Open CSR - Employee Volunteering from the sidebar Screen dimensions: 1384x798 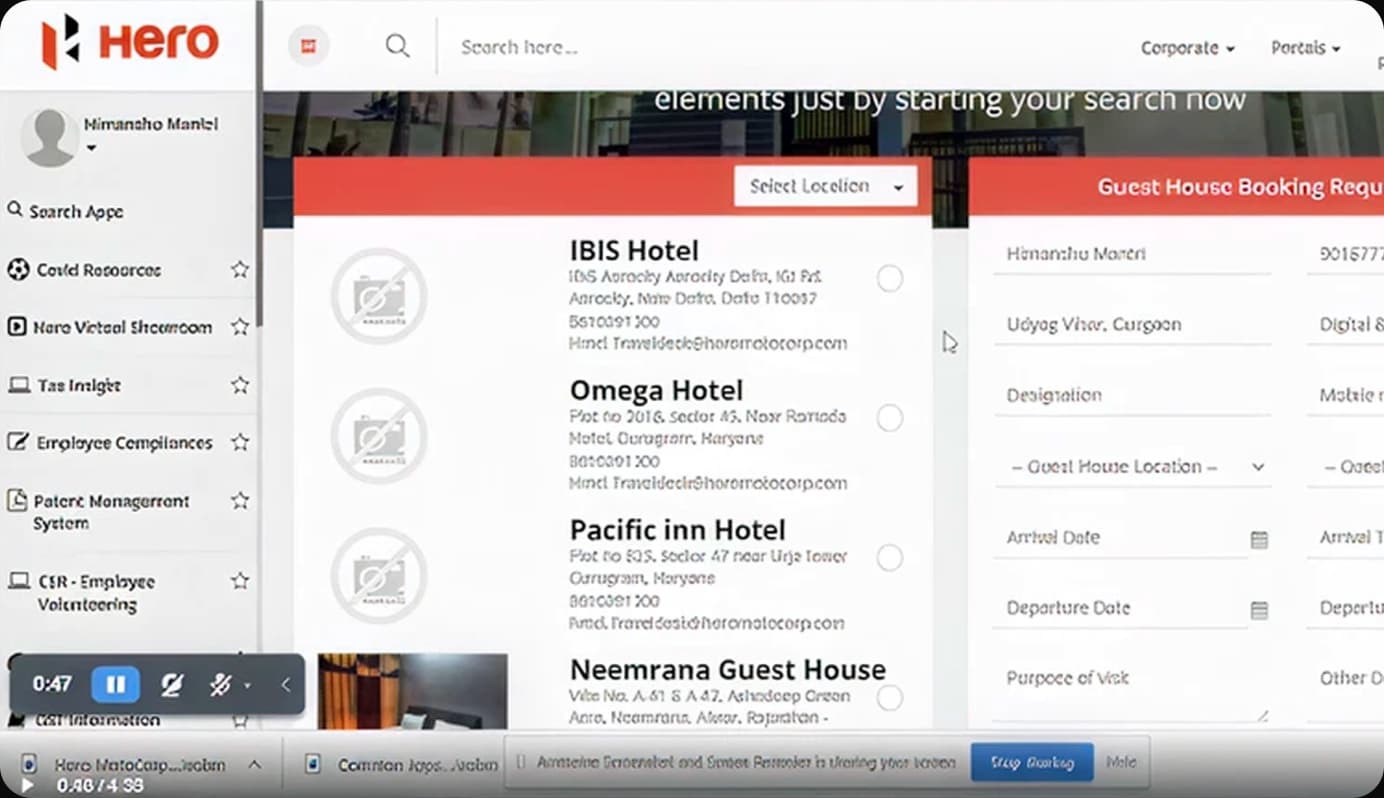point(96,593)
